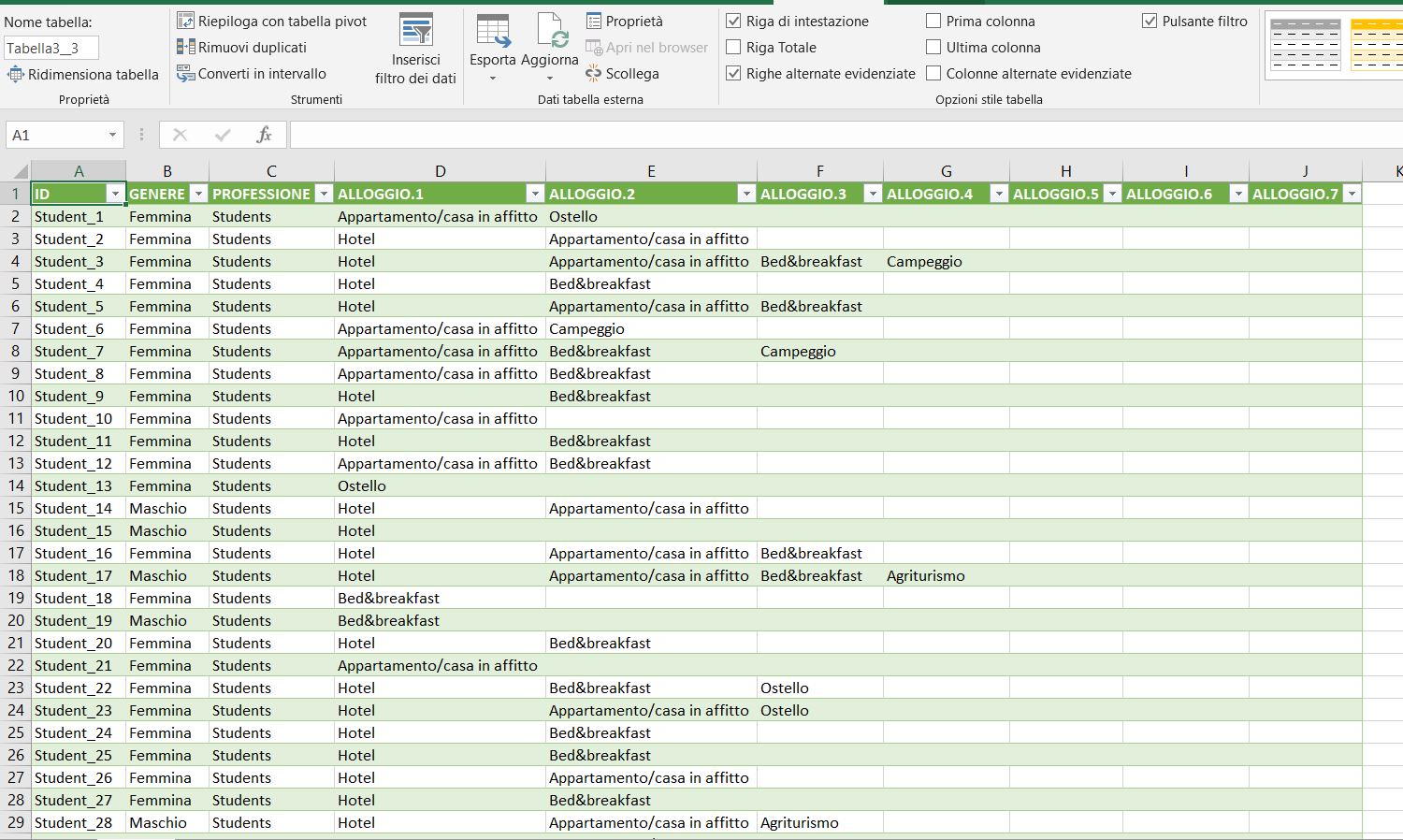Click Maschio cell in Student_14 row
1403x840 pixels.
[x=167, y=508]
